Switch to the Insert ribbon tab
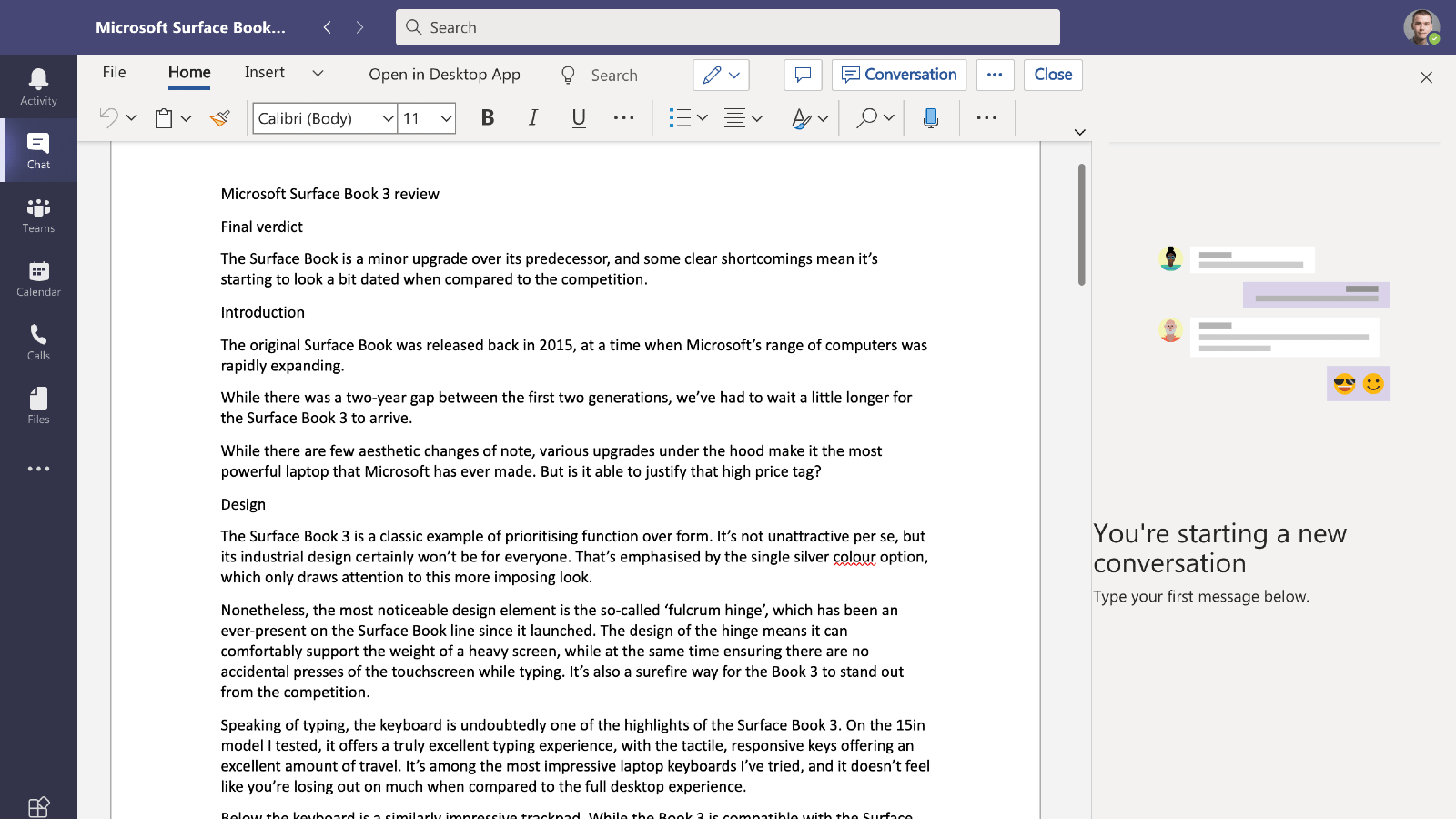The image size is (1456, 819). (265, 72)
